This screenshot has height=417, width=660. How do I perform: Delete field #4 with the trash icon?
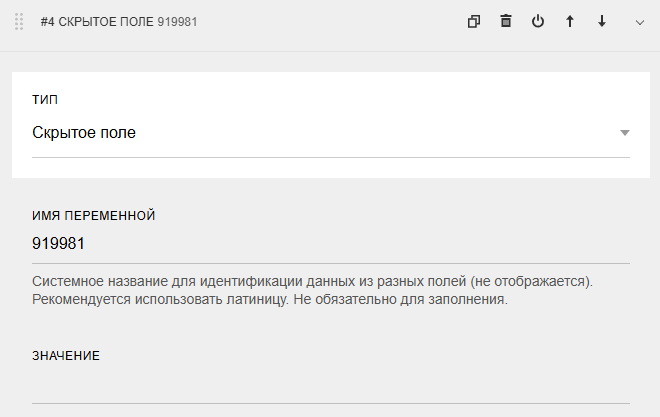point(506,21)
